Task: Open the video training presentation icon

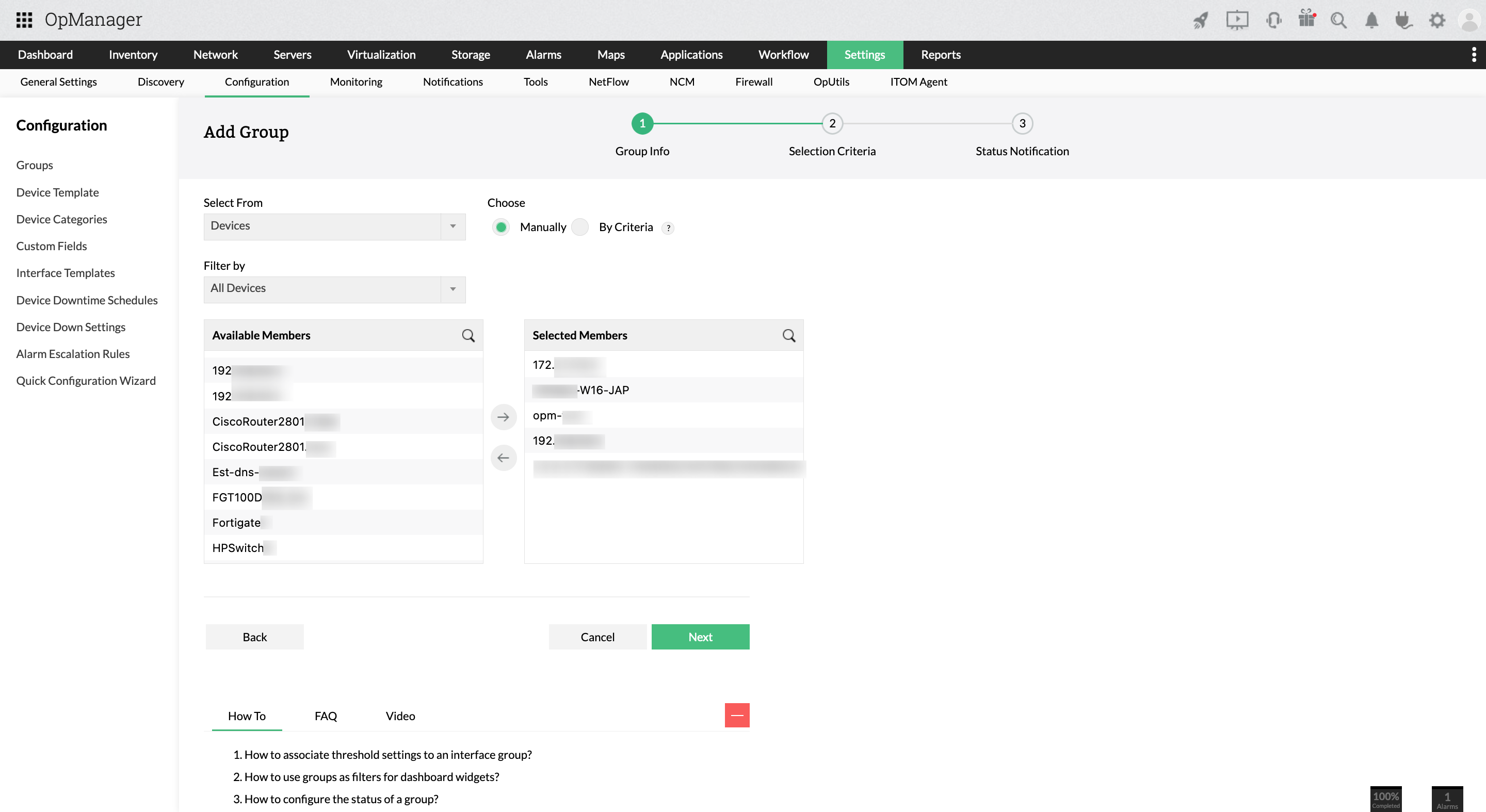Action: click(x=1237, y=20)
